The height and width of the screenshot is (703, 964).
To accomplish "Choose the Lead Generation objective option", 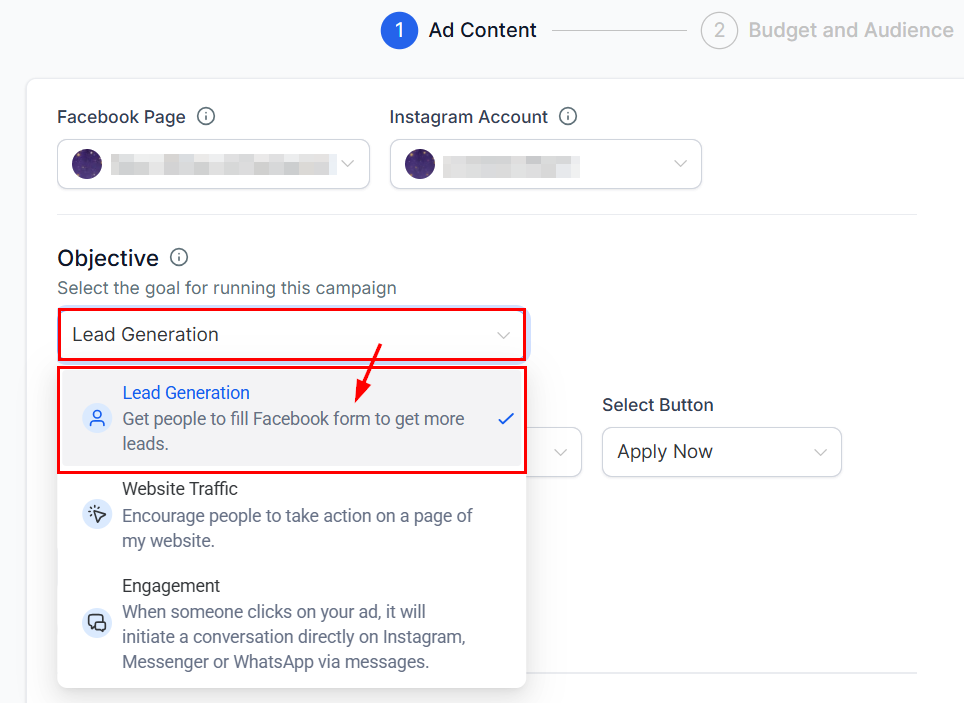I will (x=292, y=420).
